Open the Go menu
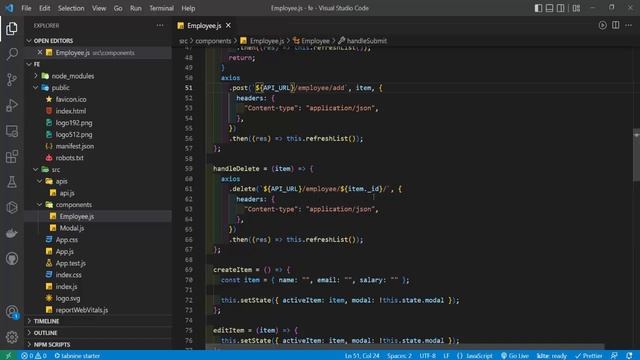This screenshot has height=360, width=640. (118, 8)
